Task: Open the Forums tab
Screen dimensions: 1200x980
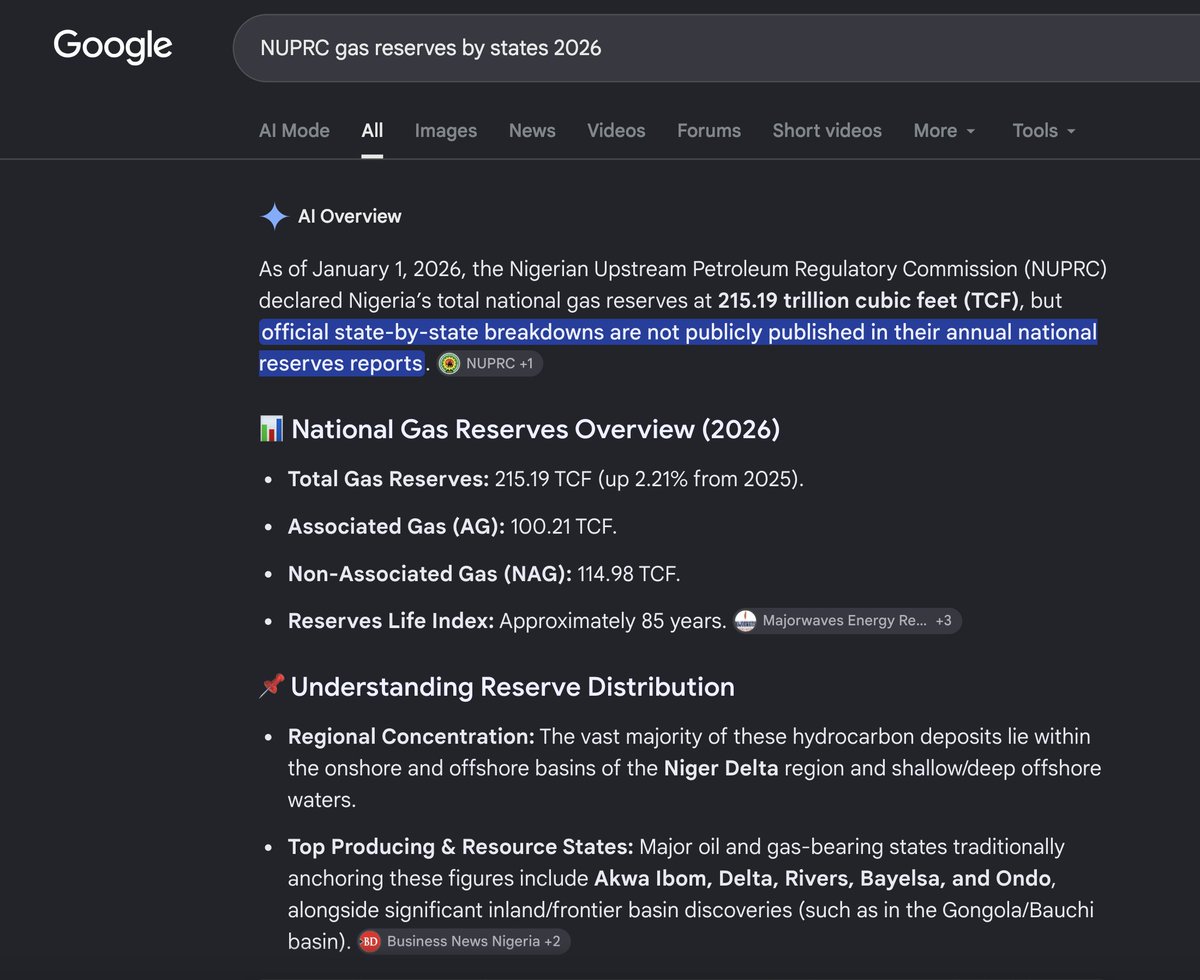Action: [x=709, y=130]
